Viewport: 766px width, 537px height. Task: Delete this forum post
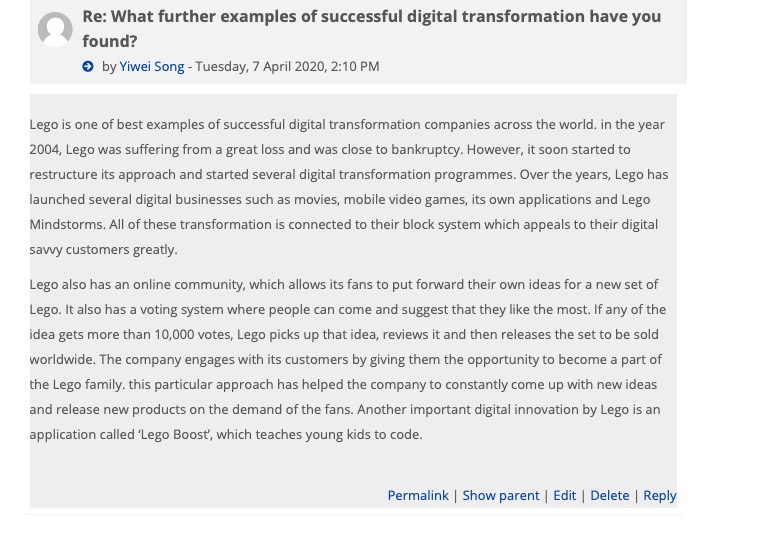609,495
